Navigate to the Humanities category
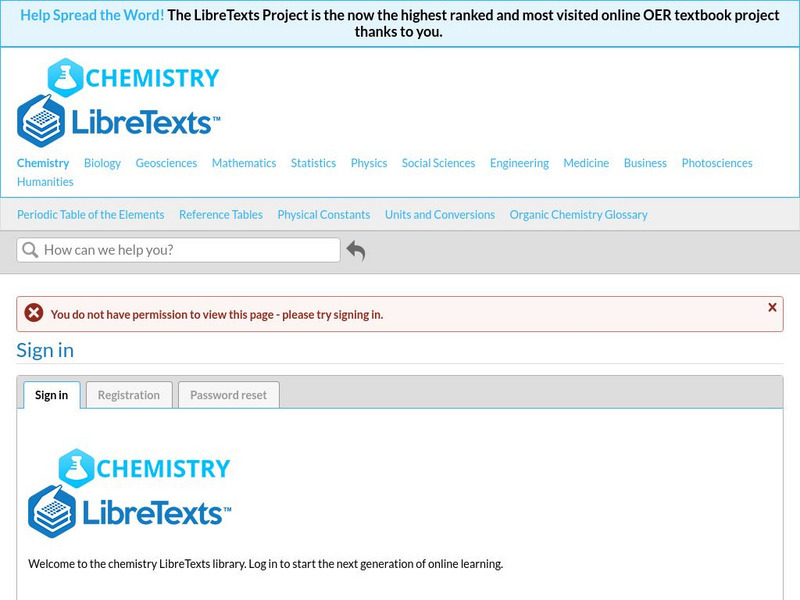 (44, 181)
